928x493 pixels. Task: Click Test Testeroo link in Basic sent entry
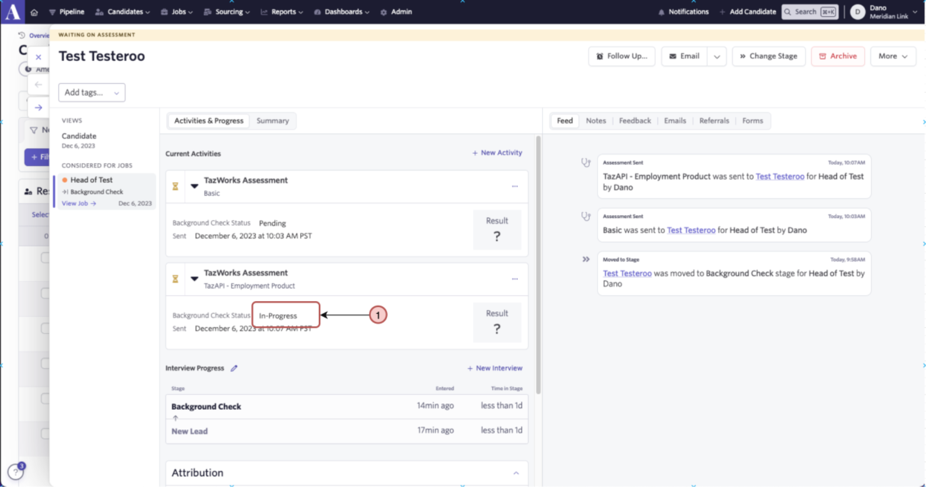[691, 230]
